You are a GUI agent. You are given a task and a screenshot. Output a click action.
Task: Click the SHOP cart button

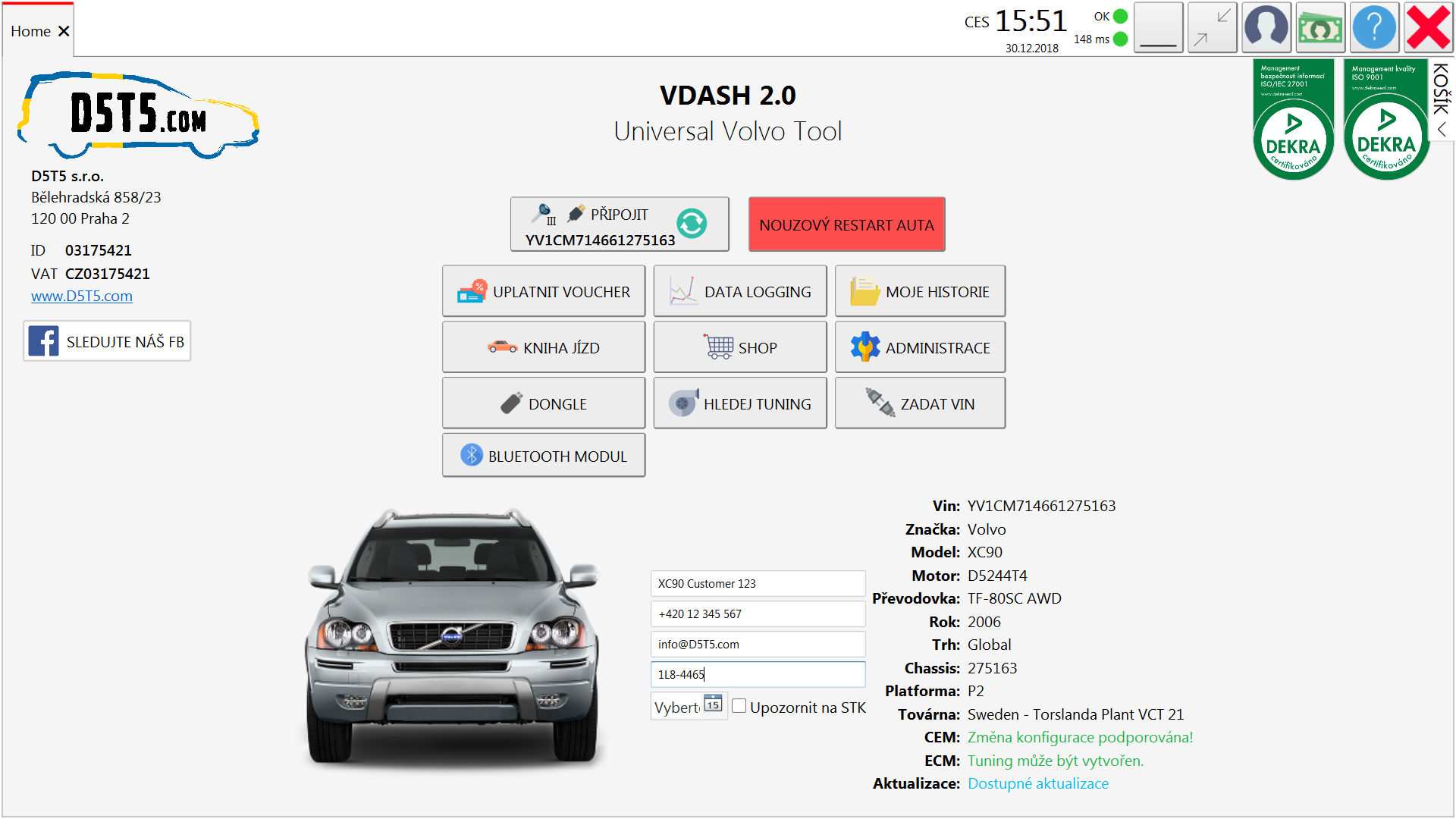pos(739,347)
